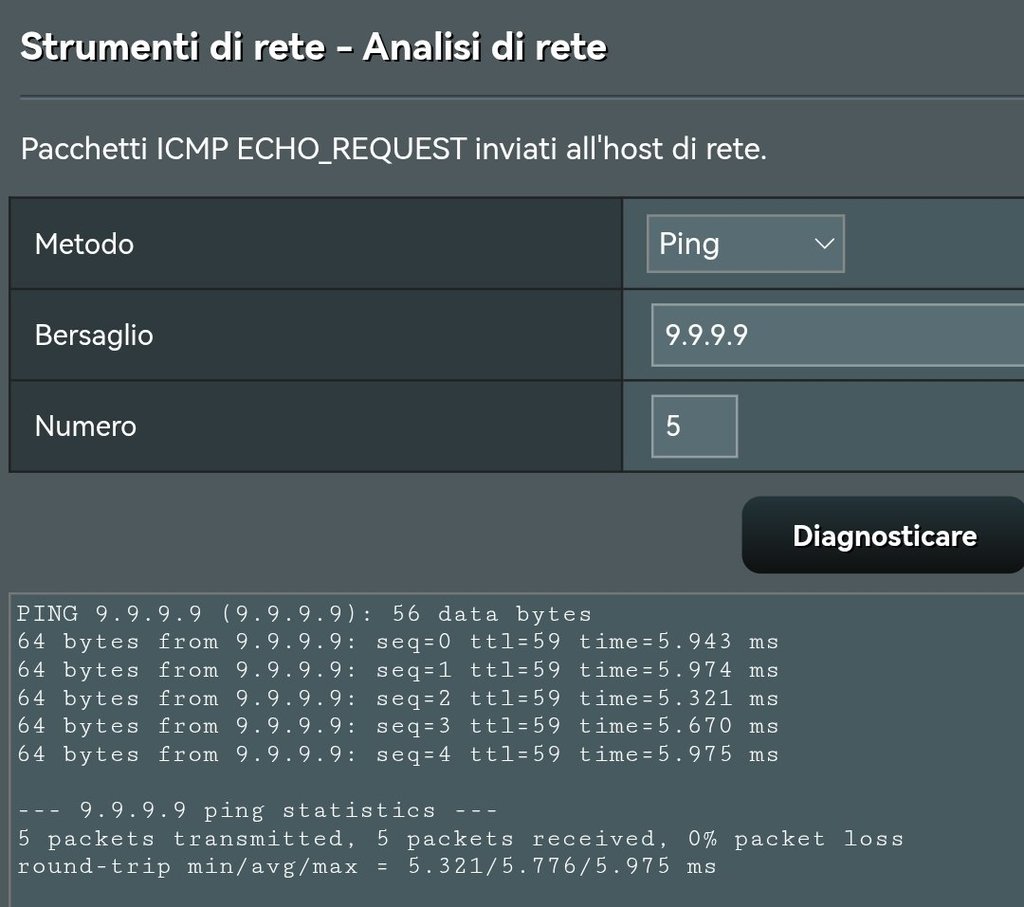Click the seq=1 ping result line
This screenshot has width=1024, height=907.
coord(397,670)
